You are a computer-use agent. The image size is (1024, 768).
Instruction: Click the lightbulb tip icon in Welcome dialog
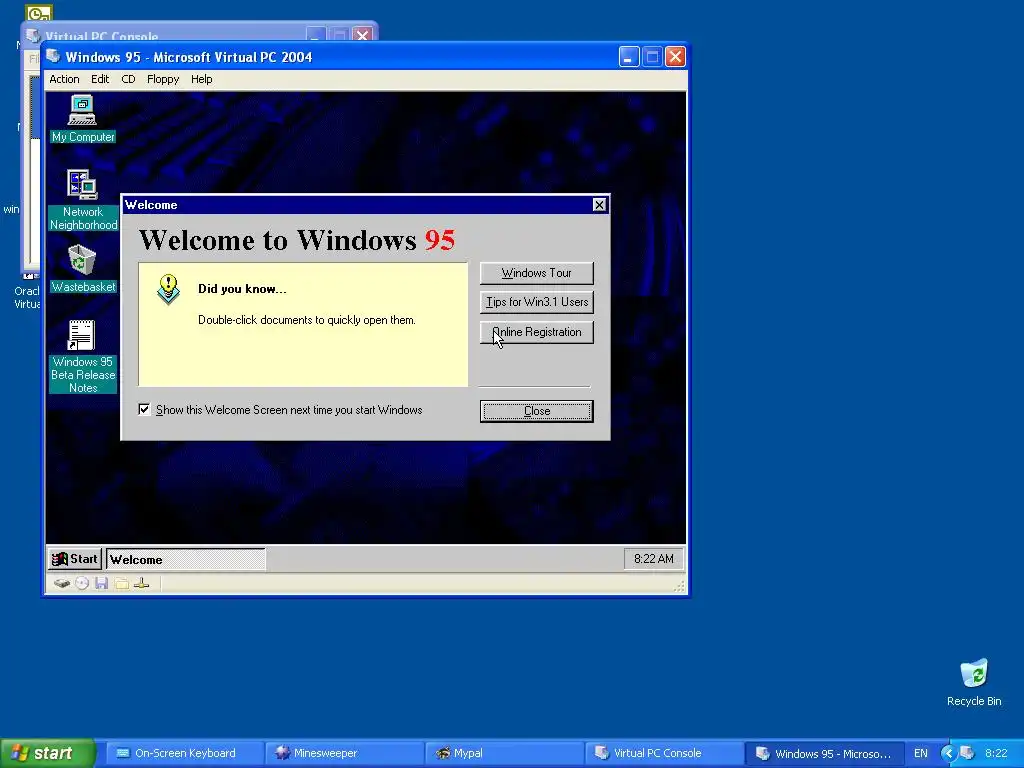(168, 289)
